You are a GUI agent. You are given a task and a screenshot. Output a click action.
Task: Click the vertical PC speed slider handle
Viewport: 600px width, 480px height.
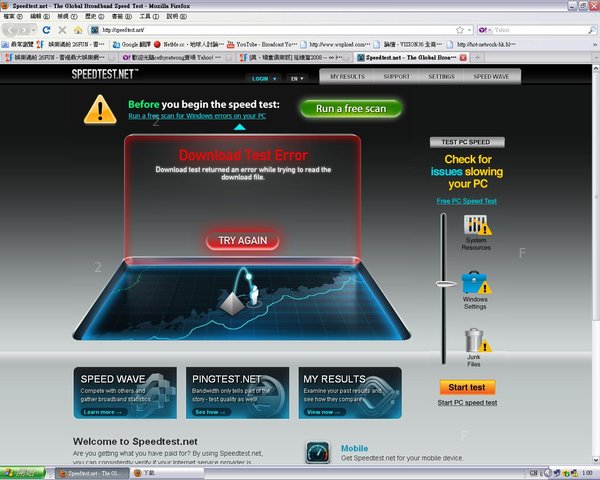[446, 284]
